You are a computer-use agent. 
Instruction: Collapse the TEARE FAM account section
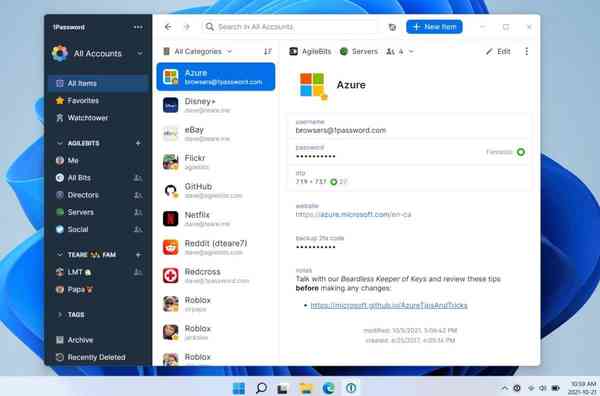[x=59, y=254]
